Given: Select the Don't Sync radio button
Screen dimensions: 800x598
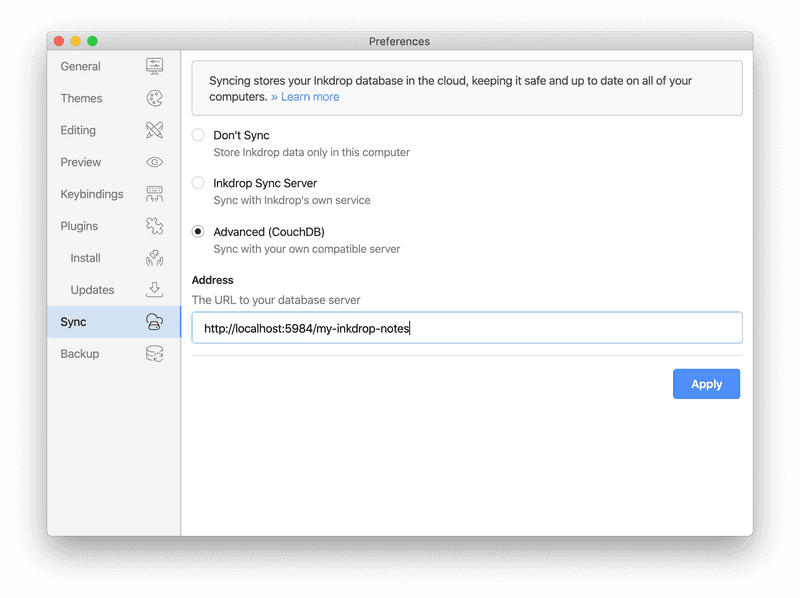Looking at the screenshot, I should point(196,135).
